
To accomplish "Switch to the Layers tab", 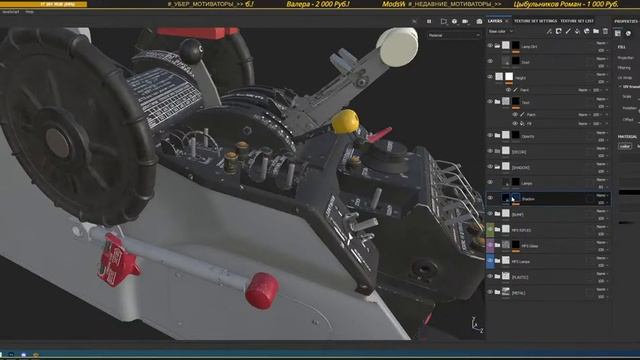I will [x=495, y=21].
